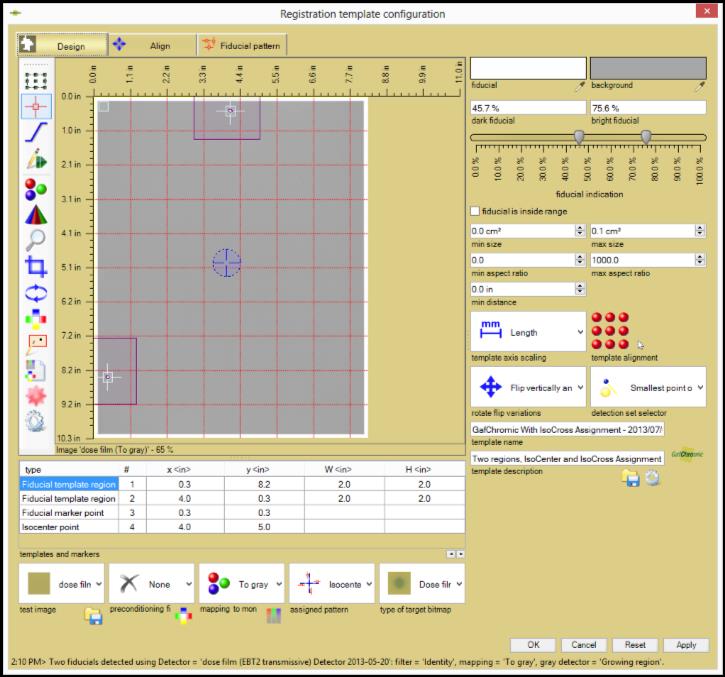Switch to the Fiducial pattern tab

pyautogui.click(x=242, y=45)
